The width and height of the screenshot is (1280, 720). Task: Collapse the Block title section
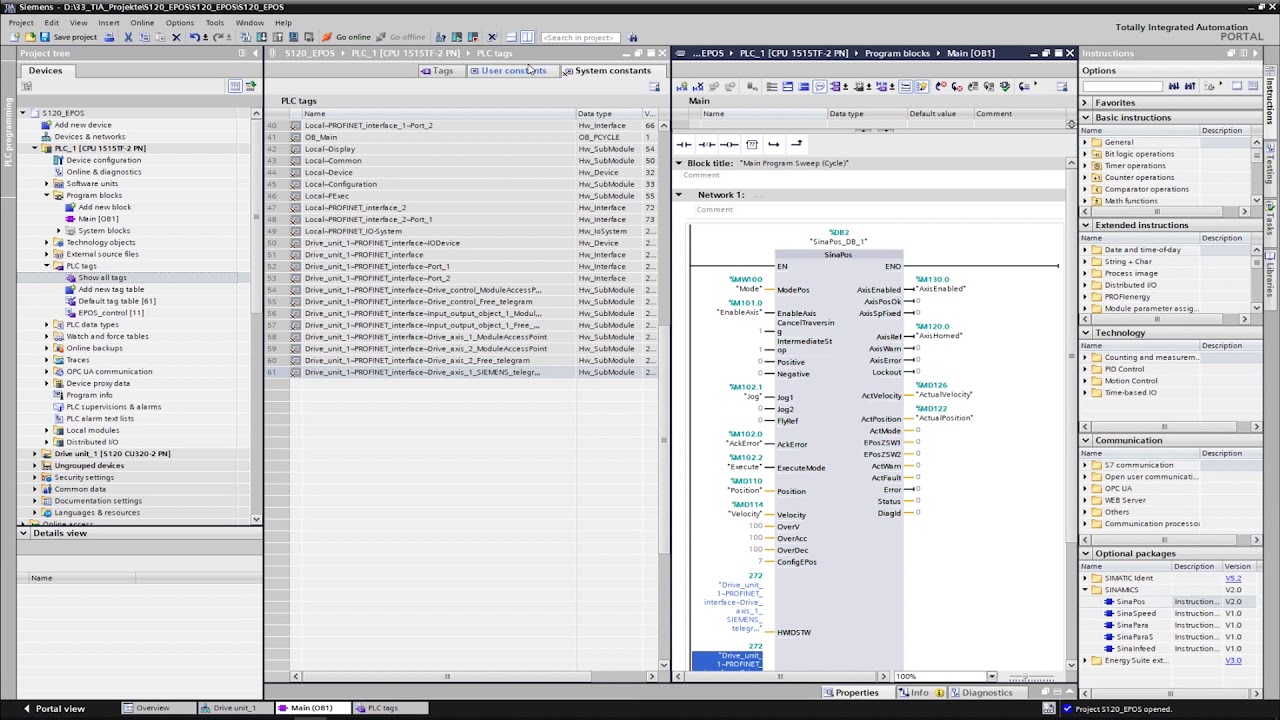click(678, 163)
